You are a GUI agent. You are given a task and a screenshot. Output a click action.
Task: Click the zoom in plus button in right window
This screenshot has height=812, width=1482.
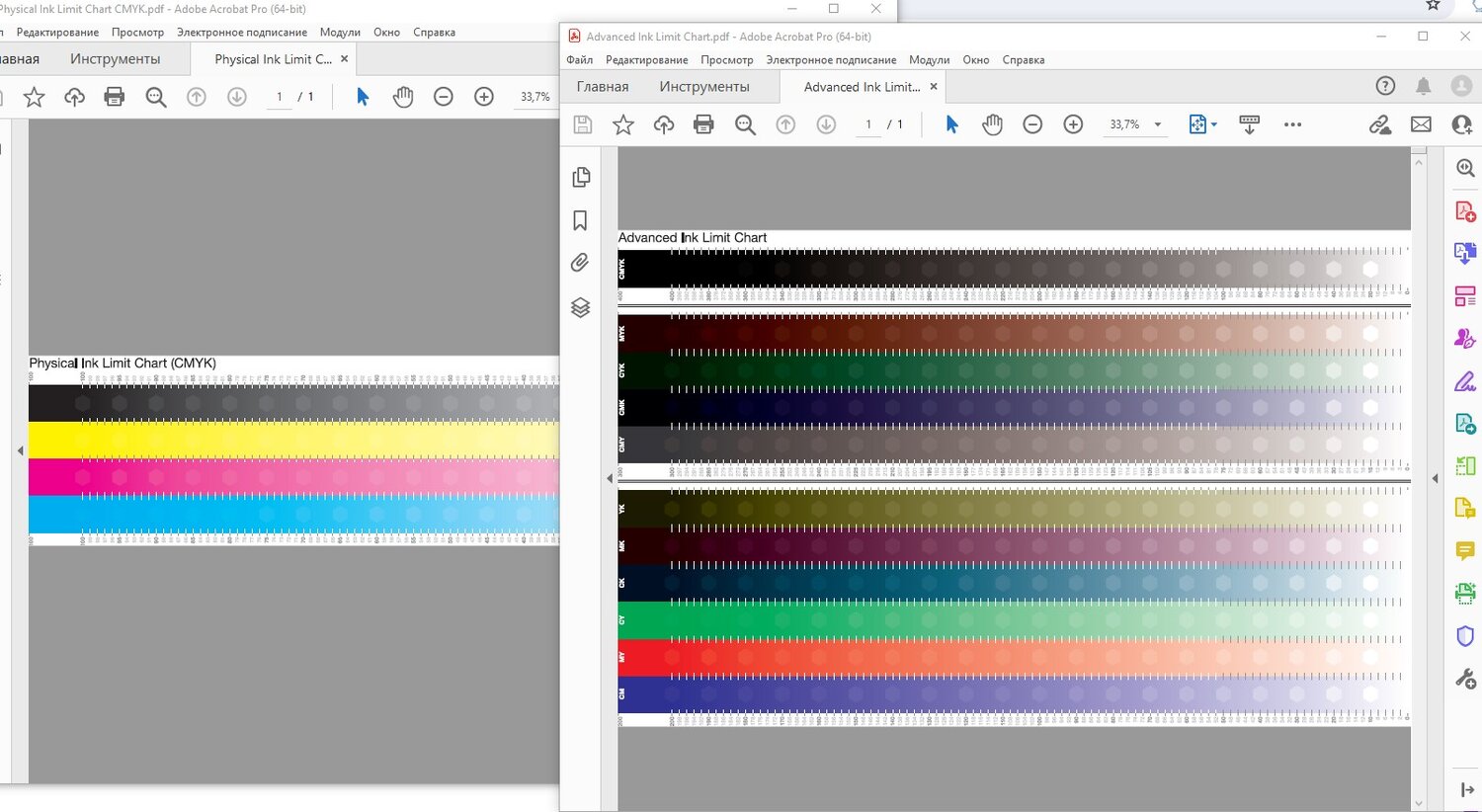pyautogui.click(x=1073, y=124)
